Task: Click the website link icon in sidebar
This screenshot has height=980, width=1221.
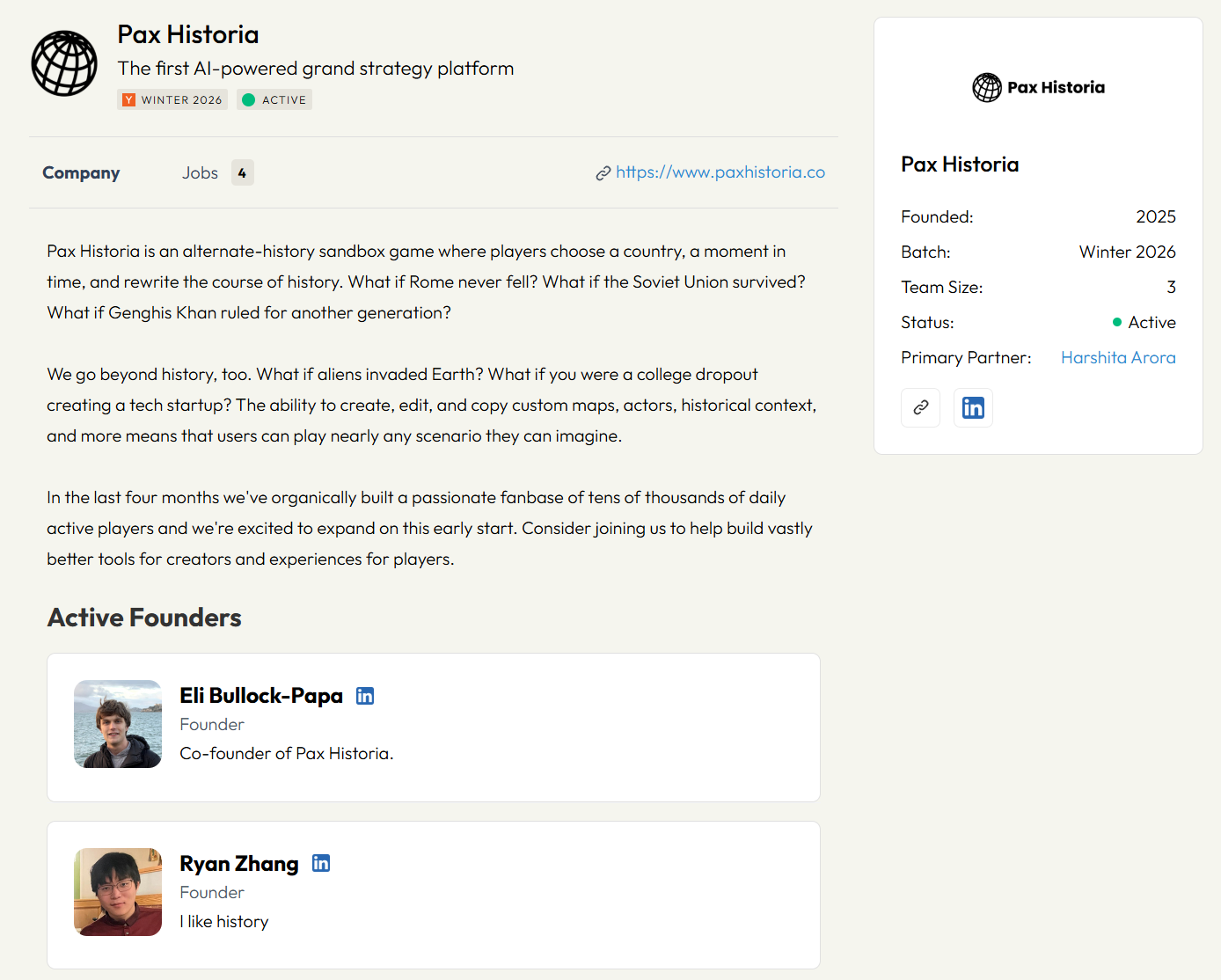Action: pos(920,408)
